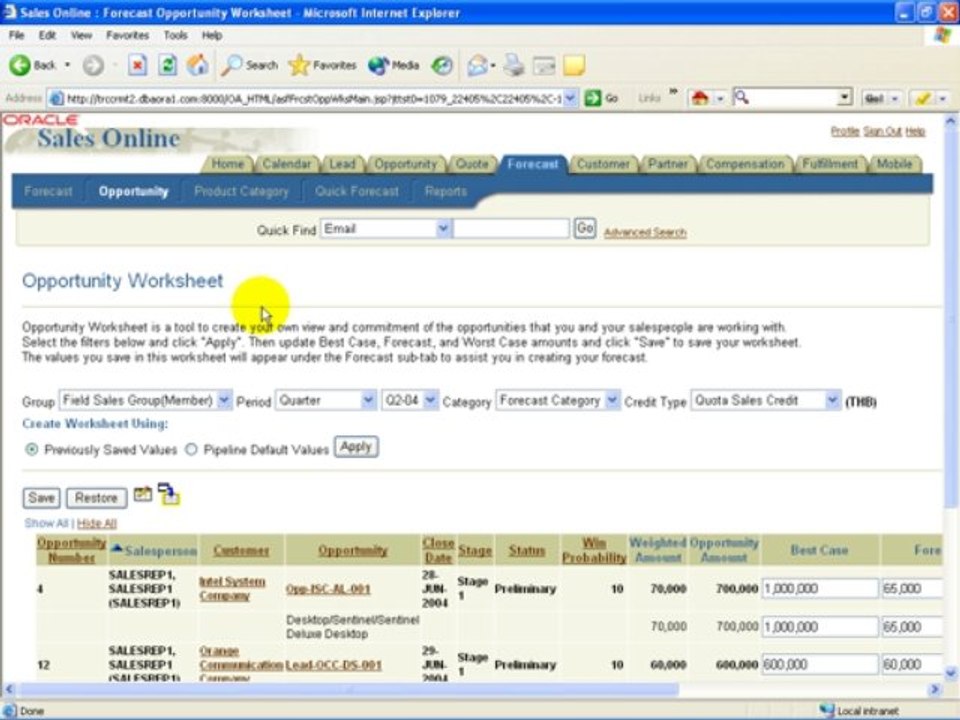Click Windows flag logo in menu bar

[x=942, y=35]
